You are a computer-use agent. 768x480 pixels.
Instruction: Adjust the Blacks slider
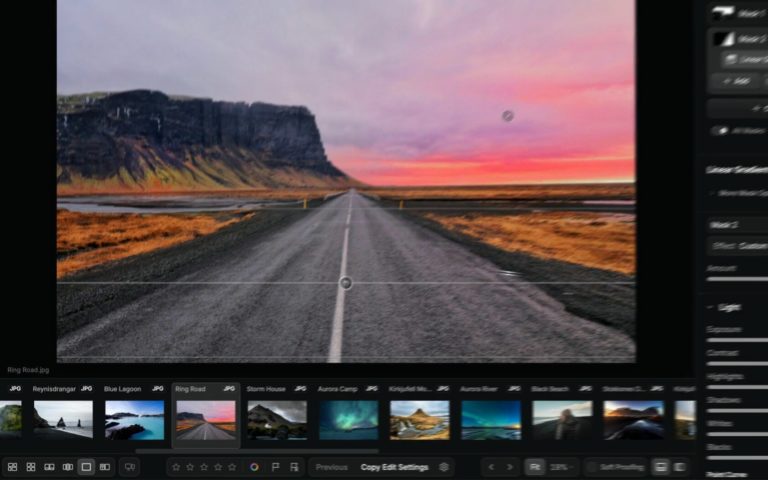click(x=737, y=457)
